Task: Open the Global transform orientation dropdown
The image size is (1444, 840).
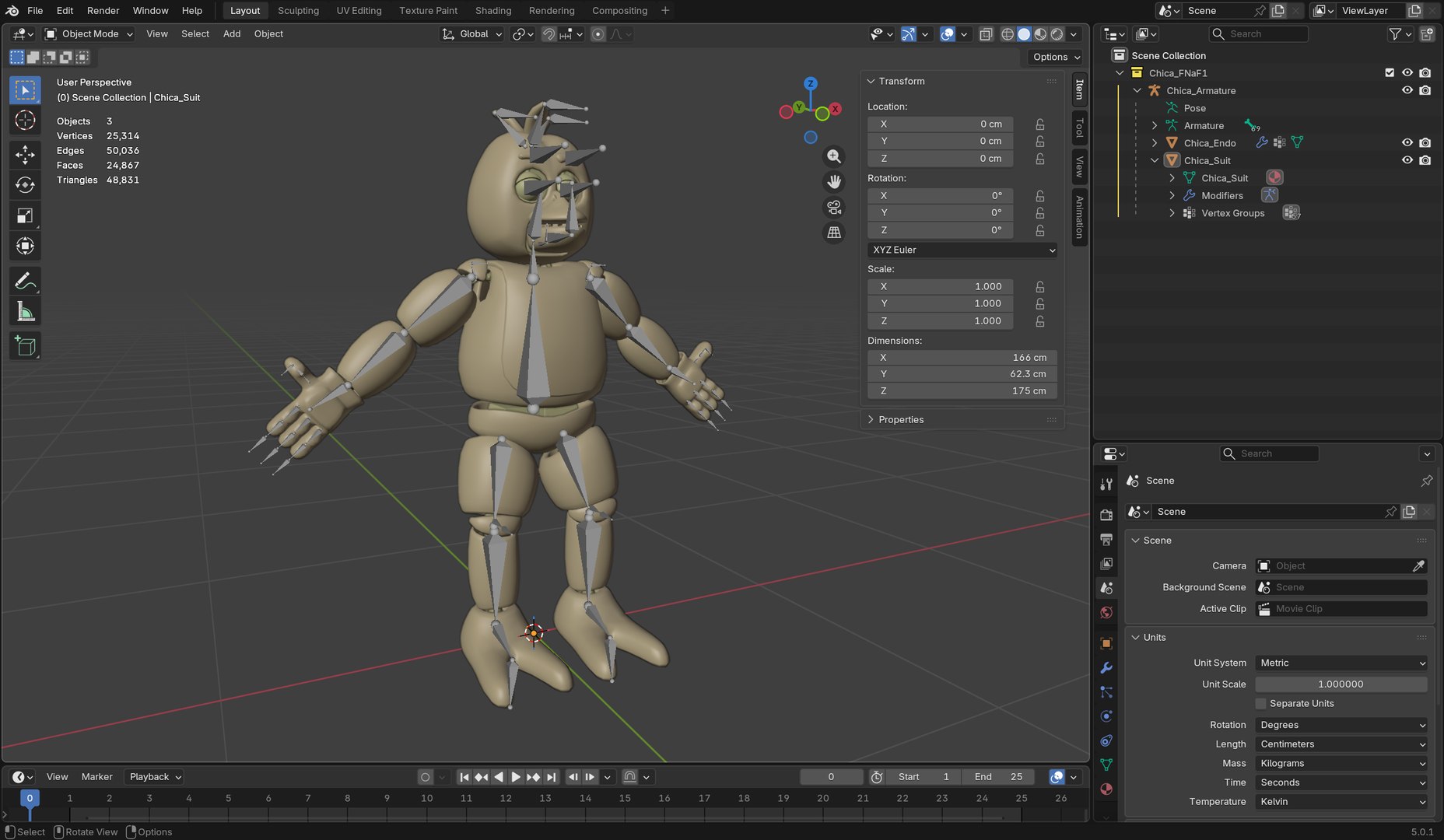Action: pyautogui.click(x=472, y=33)
